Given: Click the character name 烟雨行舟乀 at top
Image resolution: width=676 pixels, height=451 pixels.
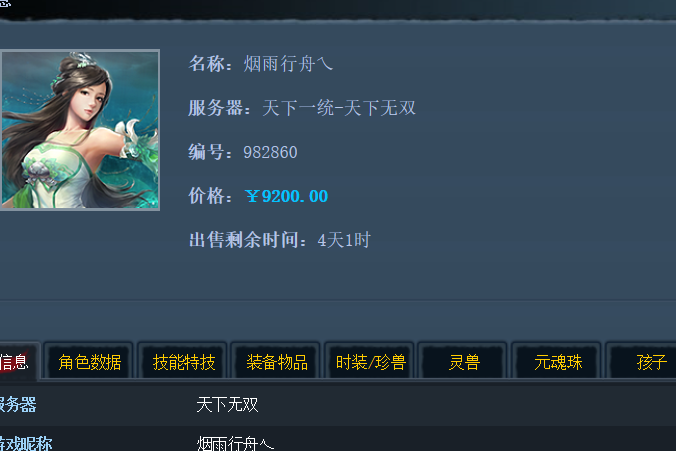Looking at the screenshot, I should click(288, 64).
